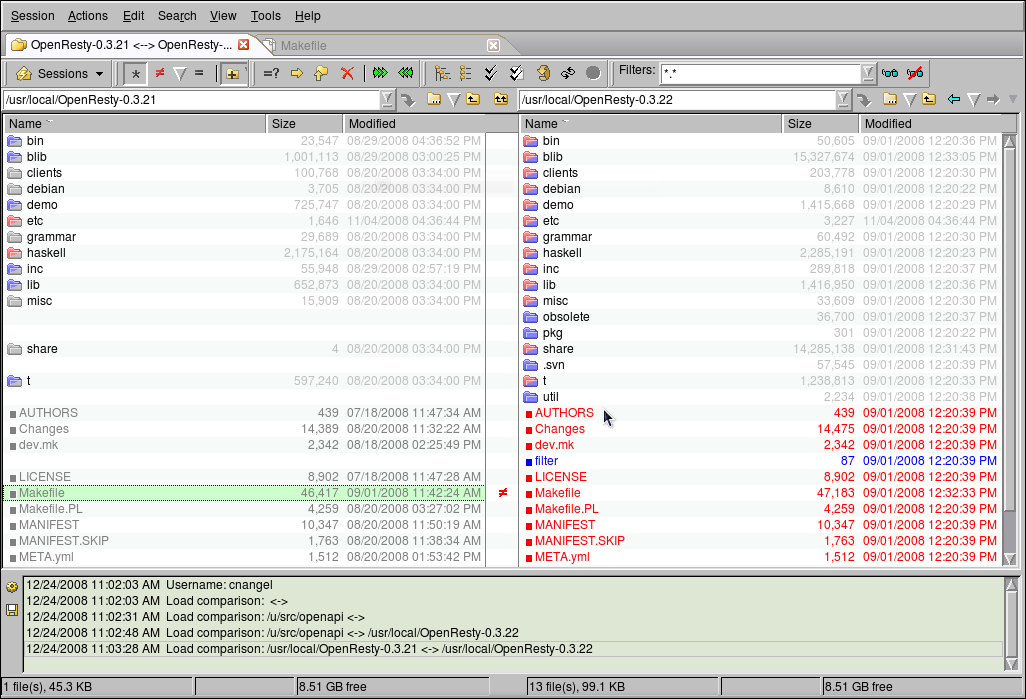1026x699 pixels.
Task: Click the cyan Back arrow icon
Action: tap(953, 99)
